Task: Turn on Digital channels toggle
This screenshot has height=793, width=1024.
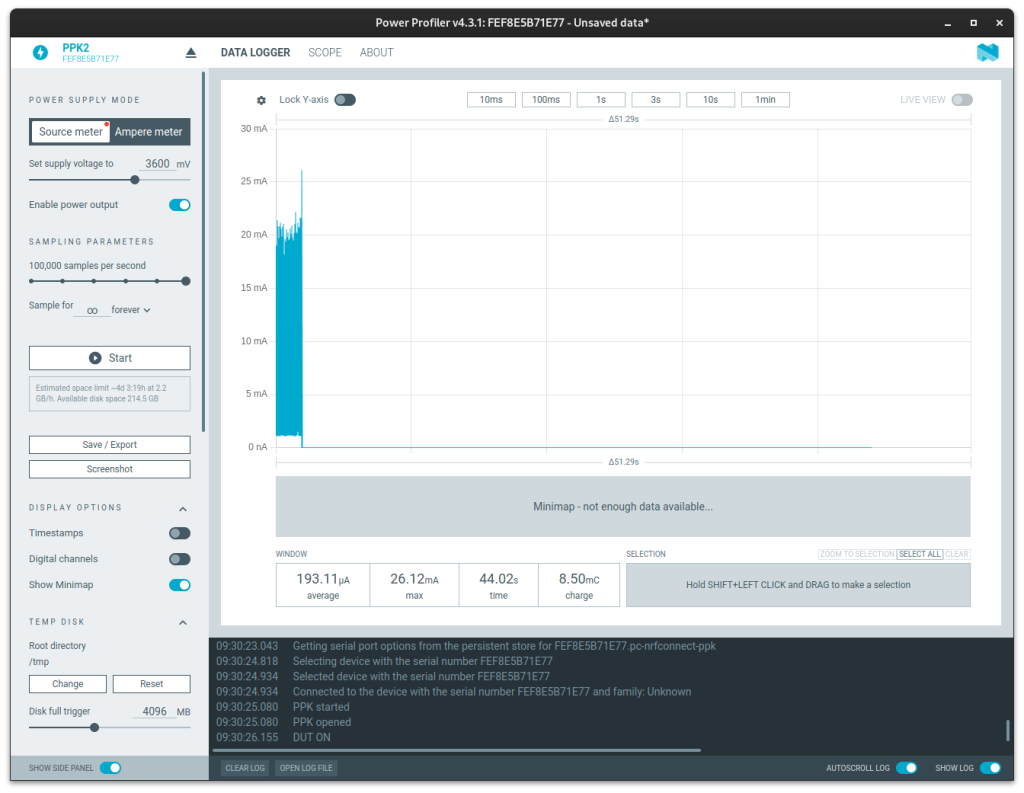Action: [179, 560]
